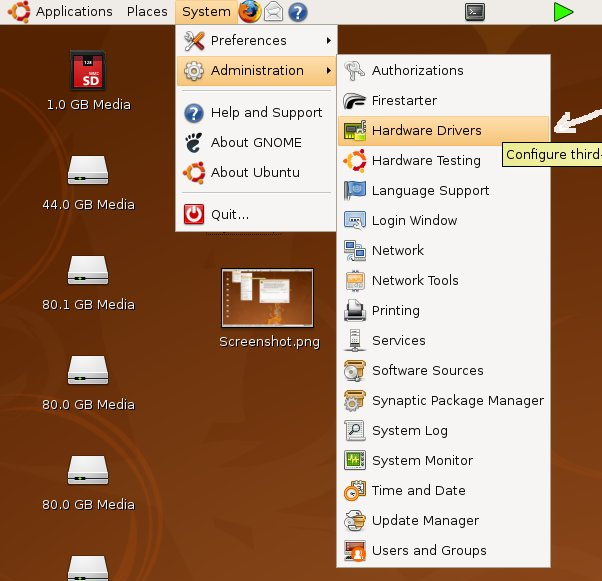Open Help and Support
Viewport: 602px width, 581px height.
256,113
